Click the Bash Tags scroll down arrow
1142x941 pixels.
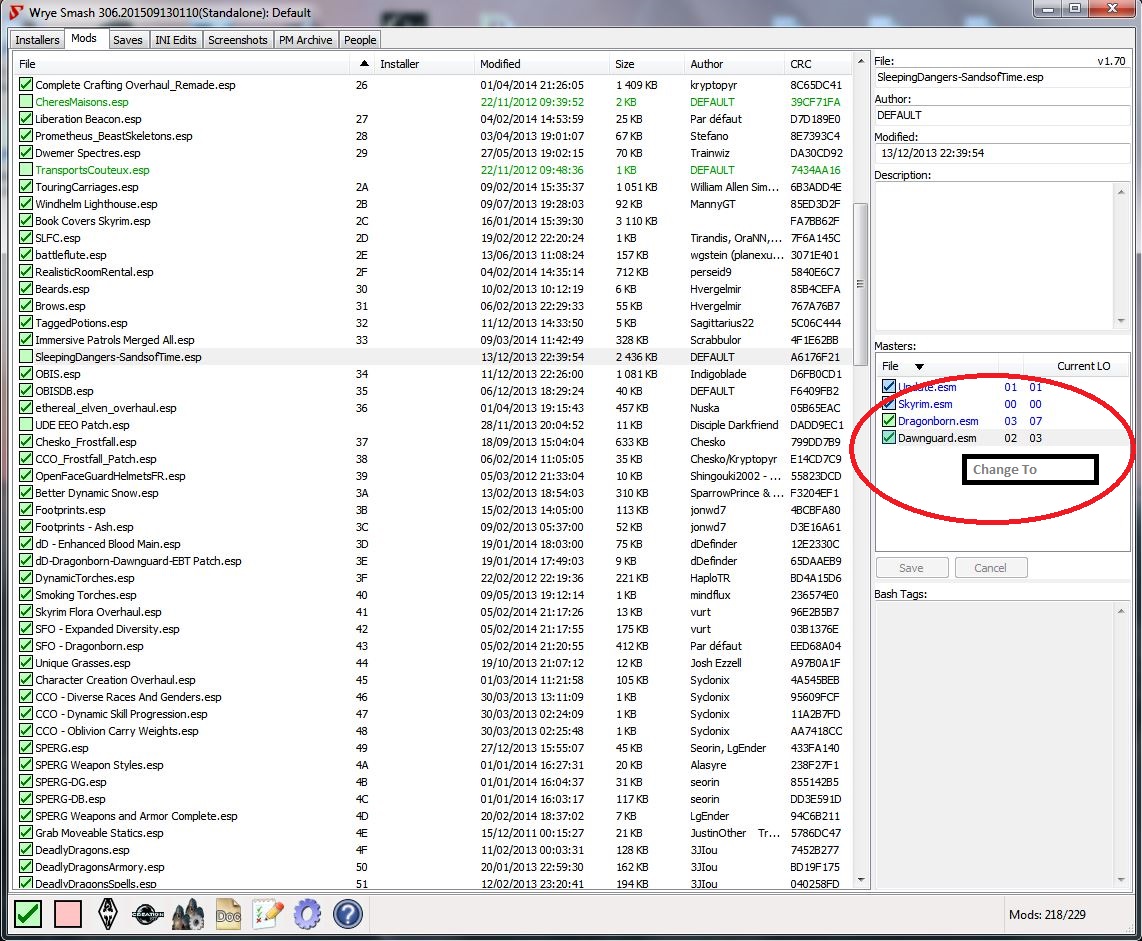[x=1121, y=879]
